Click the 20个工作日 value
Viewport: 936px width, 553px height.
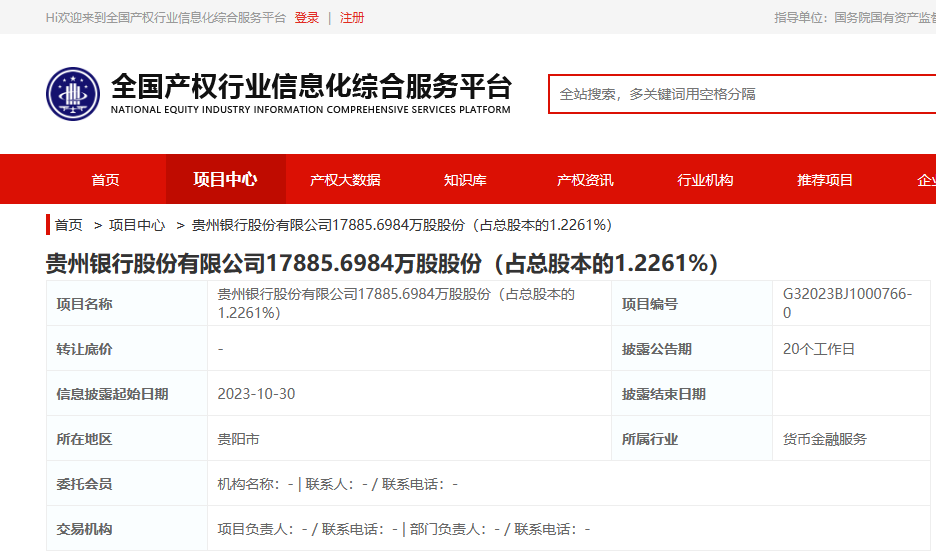[x=818, y=349]
